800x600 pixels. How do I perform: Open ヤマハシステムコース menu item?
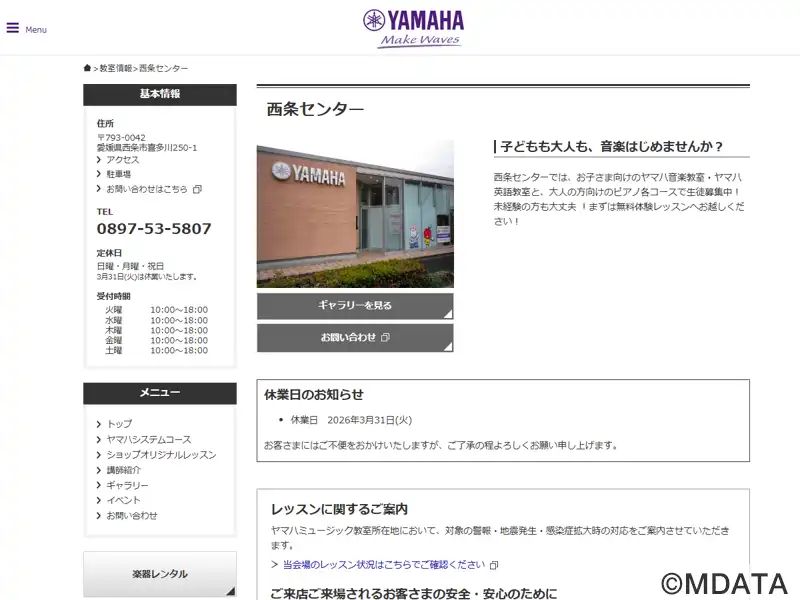pos(148,439)
